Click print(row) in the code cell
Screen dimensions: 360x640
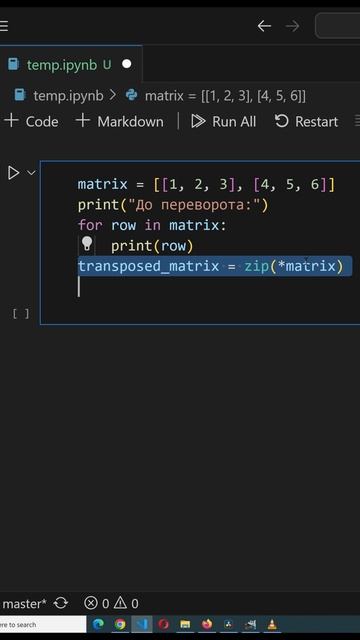click(152, 246)
